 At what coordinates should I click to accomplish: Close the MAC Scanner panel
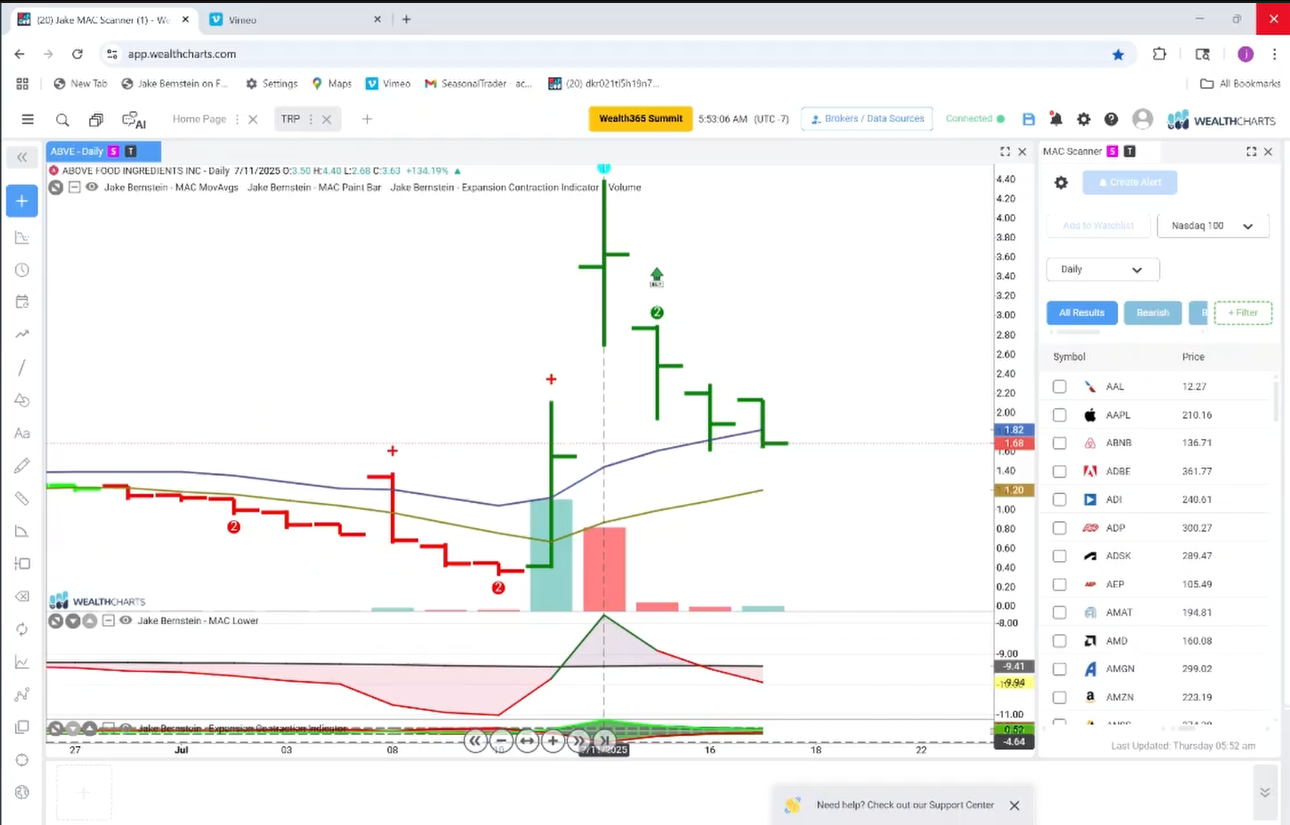(x=1268, y=152)
